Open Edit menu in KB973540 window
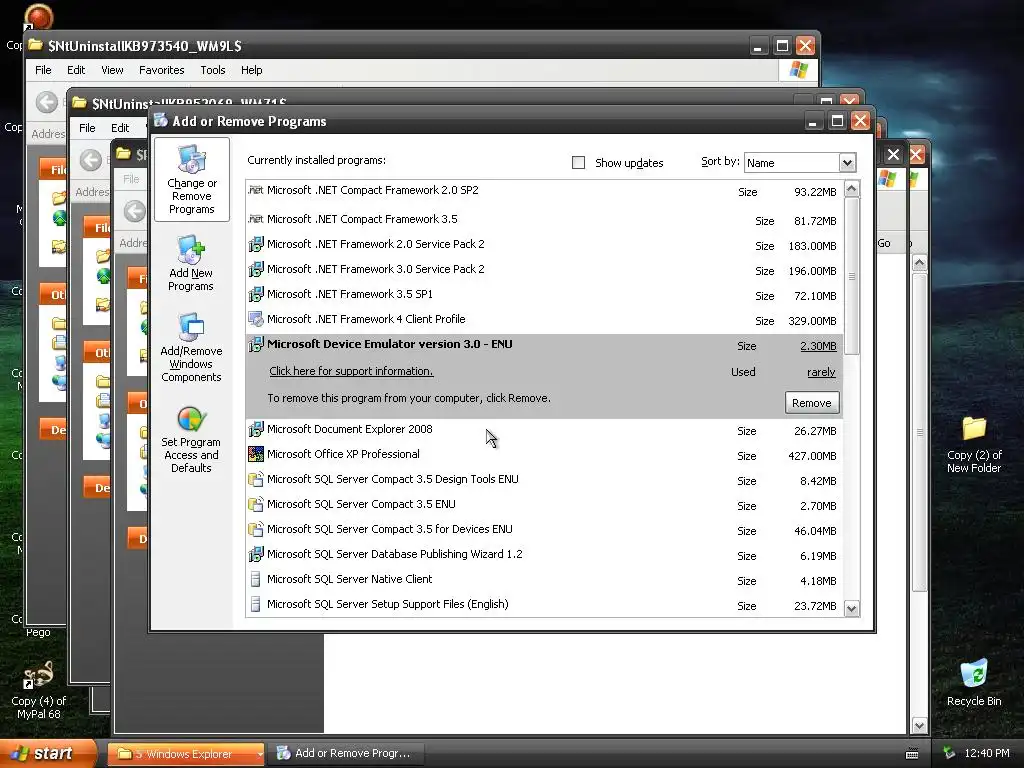Image resolution: width=1024 pixels, height=768 pixels. (x=76, y=70)
